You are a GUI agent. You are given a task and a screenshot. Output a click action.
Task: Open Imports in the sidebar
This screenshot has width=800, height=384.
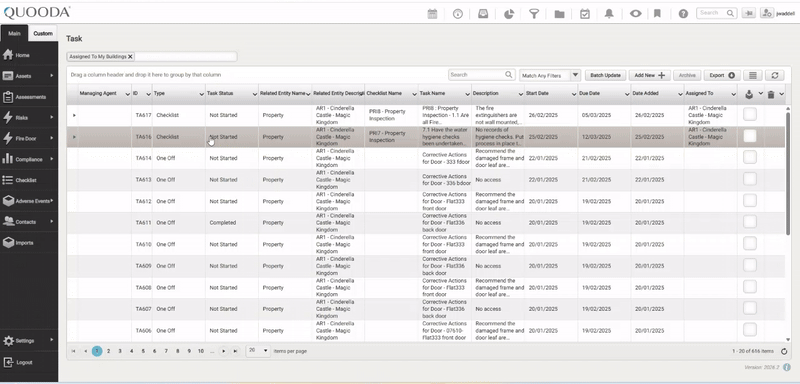click(29, 243)
